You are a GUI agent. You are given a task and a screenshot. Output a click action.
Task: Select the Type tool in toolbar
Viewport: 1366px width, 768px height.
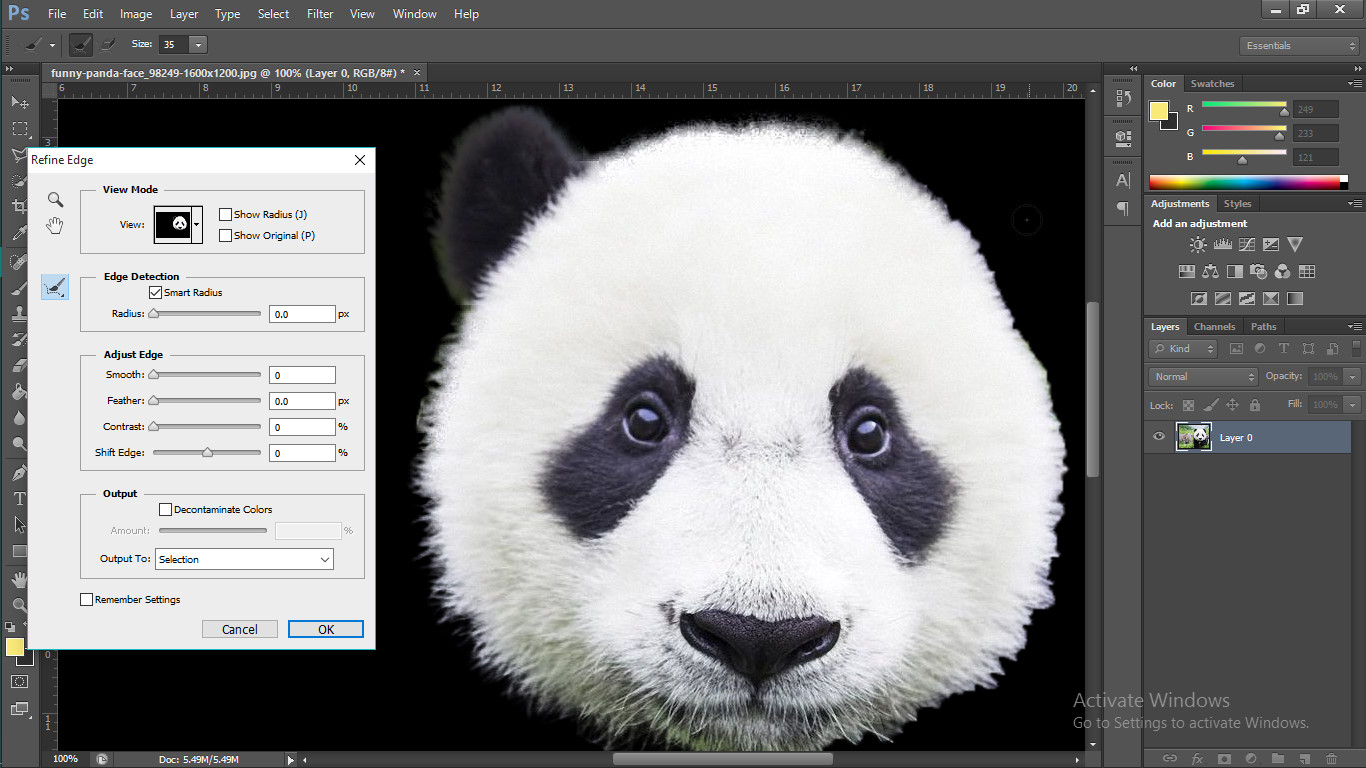pos(19,498)
